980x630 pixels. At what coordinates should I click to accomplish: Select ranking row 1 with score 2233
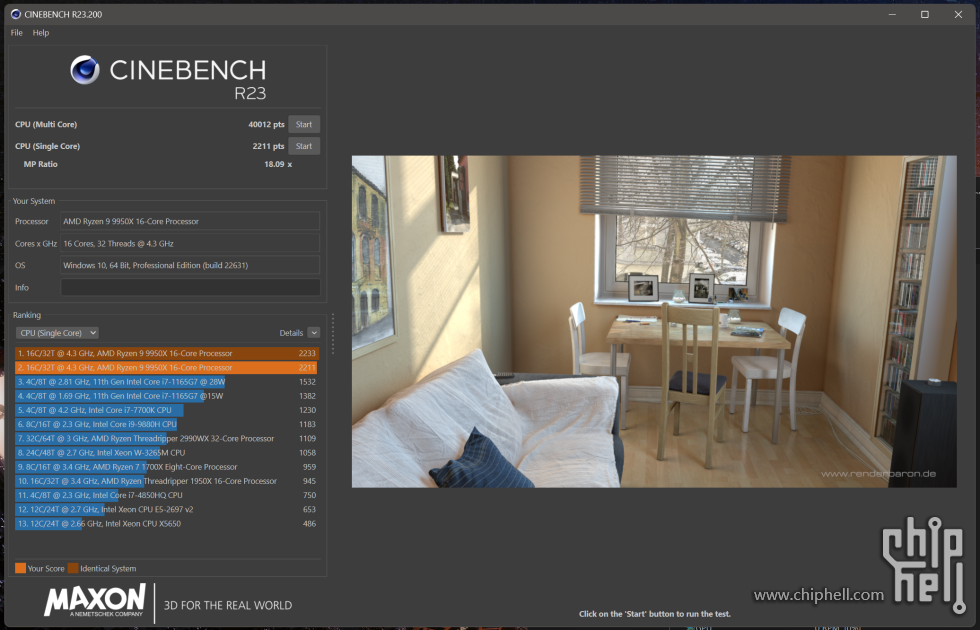pyautogui.click(x=167, y=353)
